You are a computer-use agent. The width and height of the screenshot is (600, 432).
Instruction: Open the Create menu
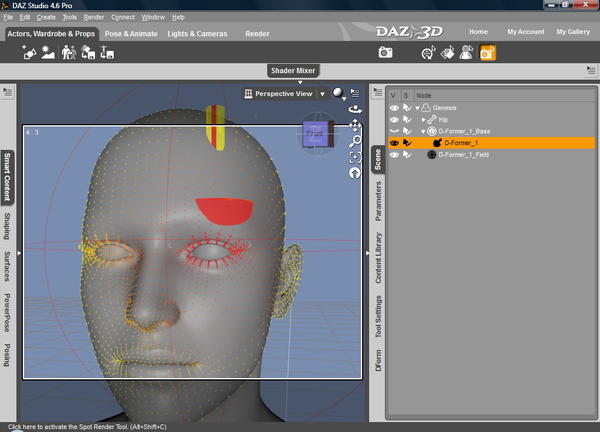46,17
